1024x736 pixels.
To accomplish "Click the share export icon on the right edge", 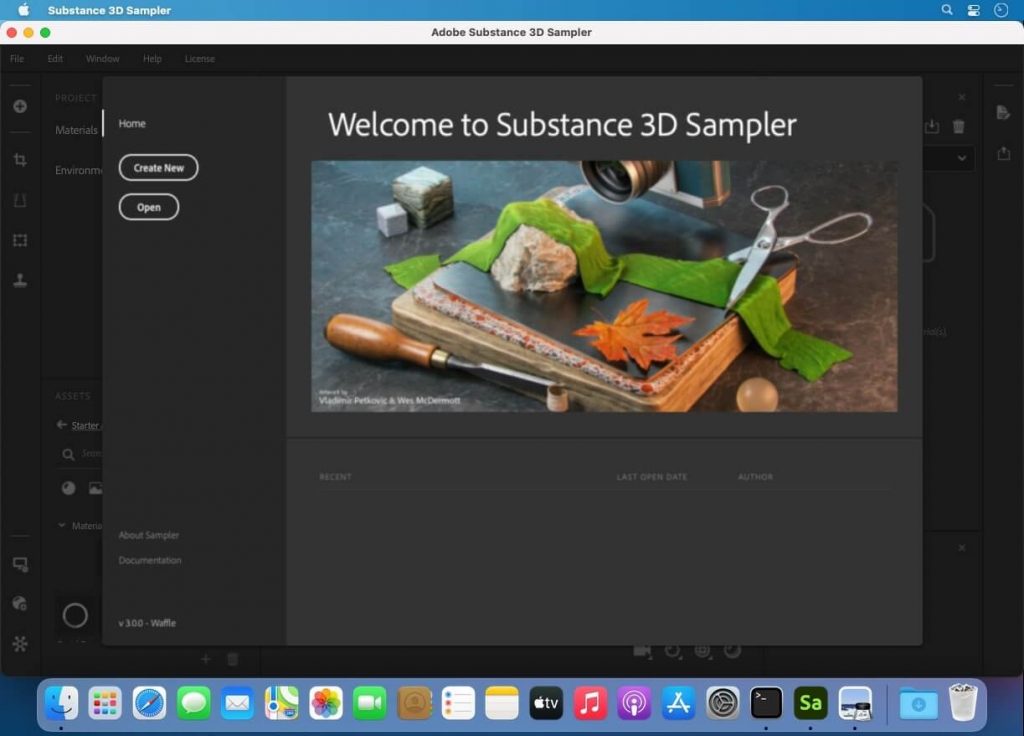I will (1002, 152).
